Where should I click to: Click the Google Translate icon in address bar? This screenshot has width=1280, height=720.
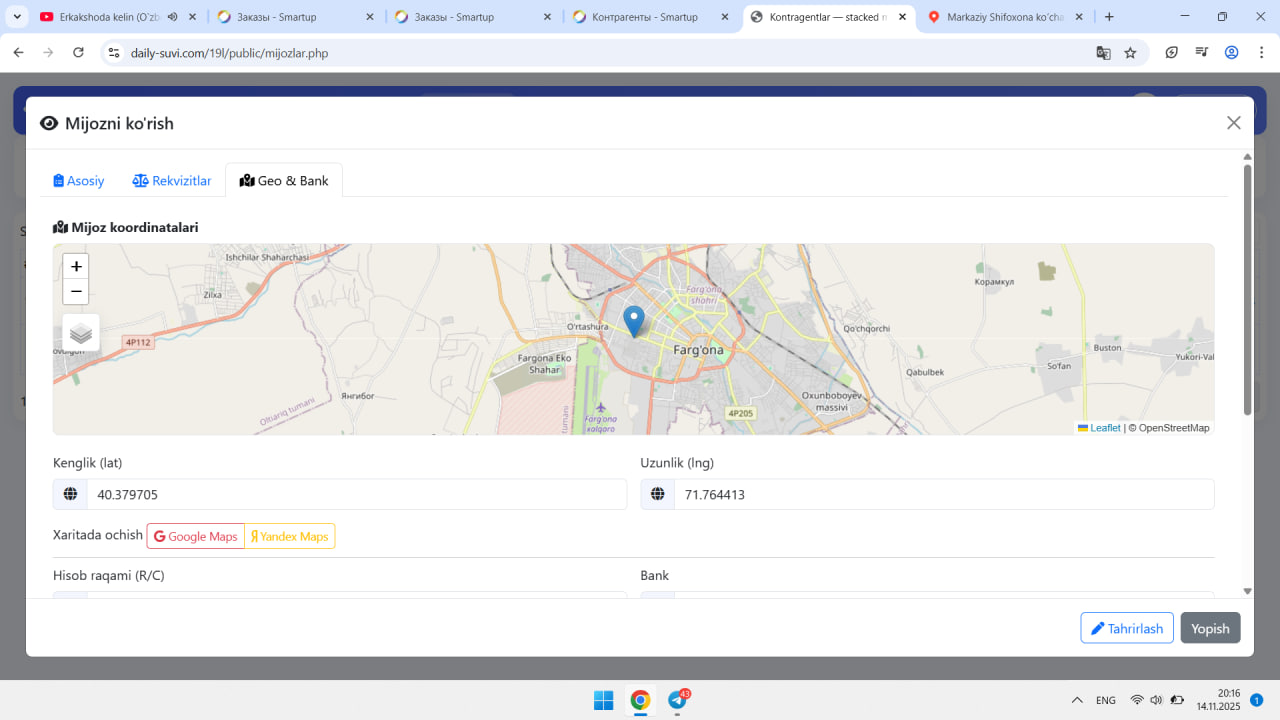point(1103,53)
